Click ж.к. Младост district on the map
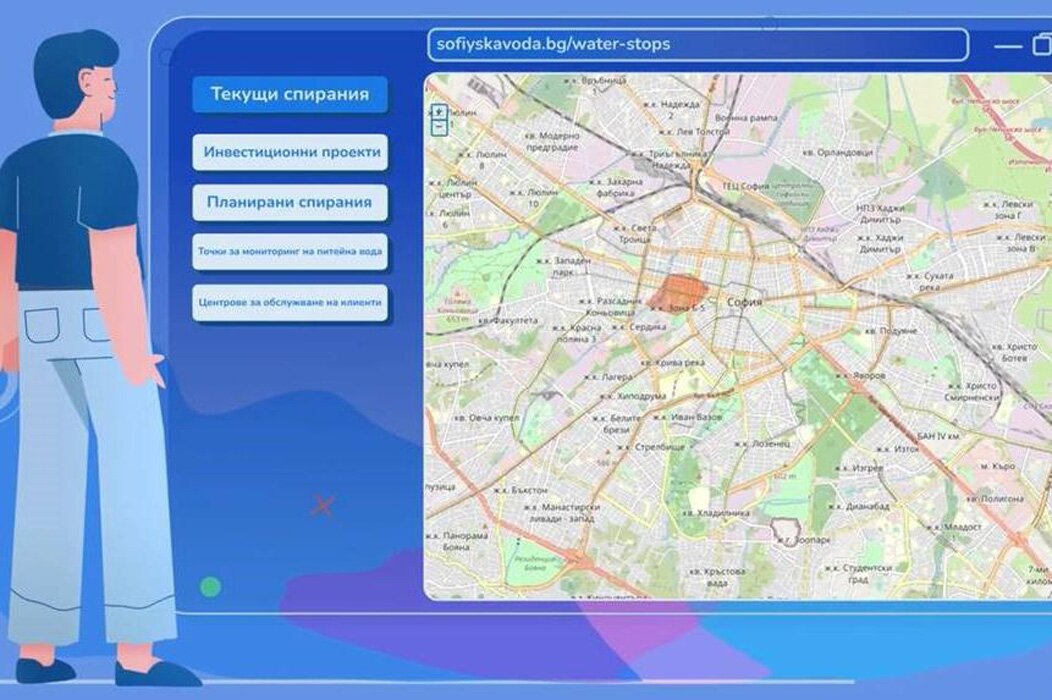This screenshot has height=700, width=1052. [x=957, y=526]
